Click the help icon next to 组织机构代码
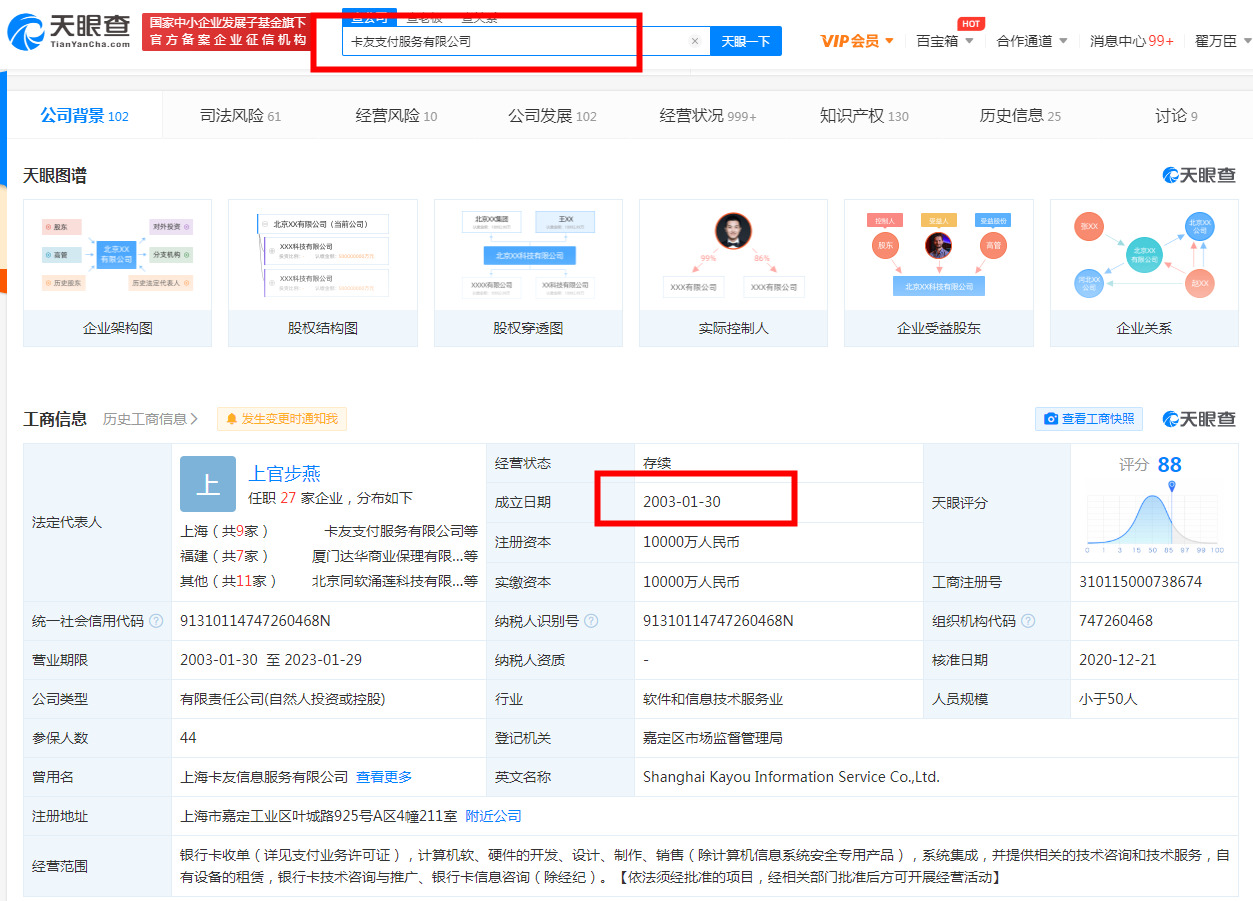Screen dimensions: 1253x901 pyautogui.click(x=1028, y=621)
